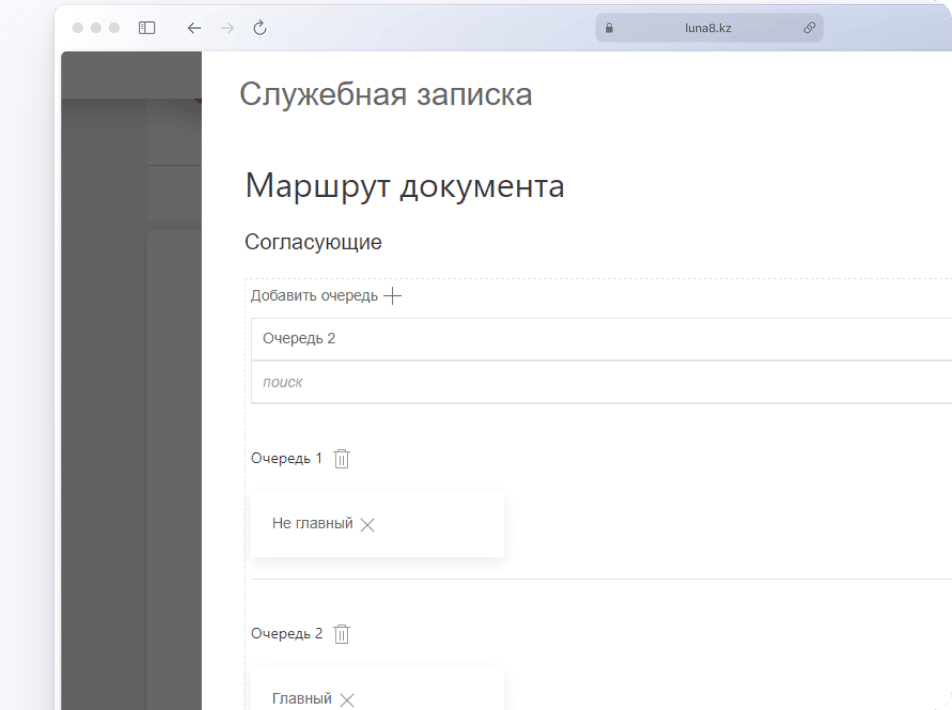Toggle the browser sidebar panel icon
The height and width of the screenshot is (710, 952).
pyautogui.click(x=147, y=28)
